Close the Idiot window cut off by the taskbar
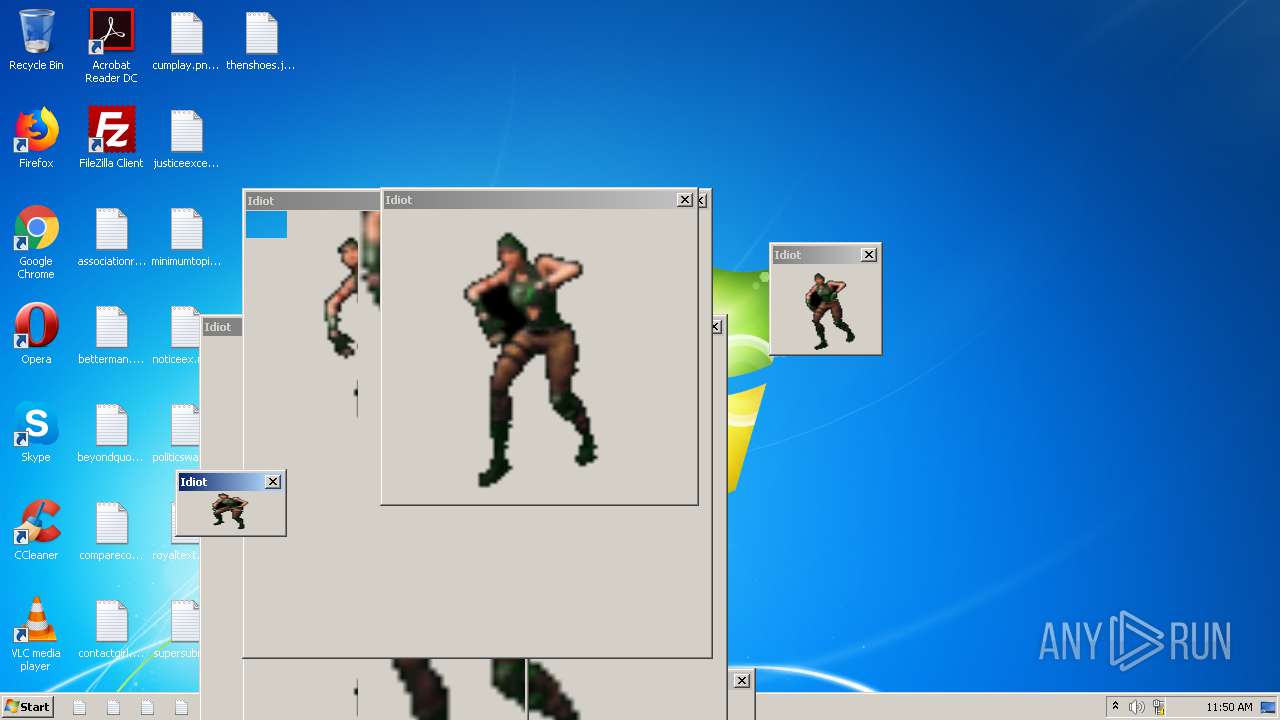 [742, 681]
